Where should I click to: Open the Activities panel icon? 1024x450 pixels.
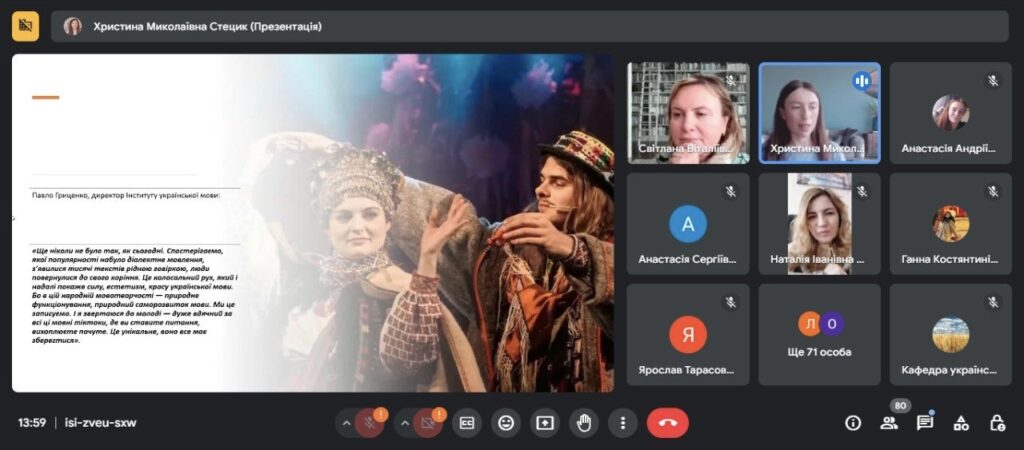[961, 423]
